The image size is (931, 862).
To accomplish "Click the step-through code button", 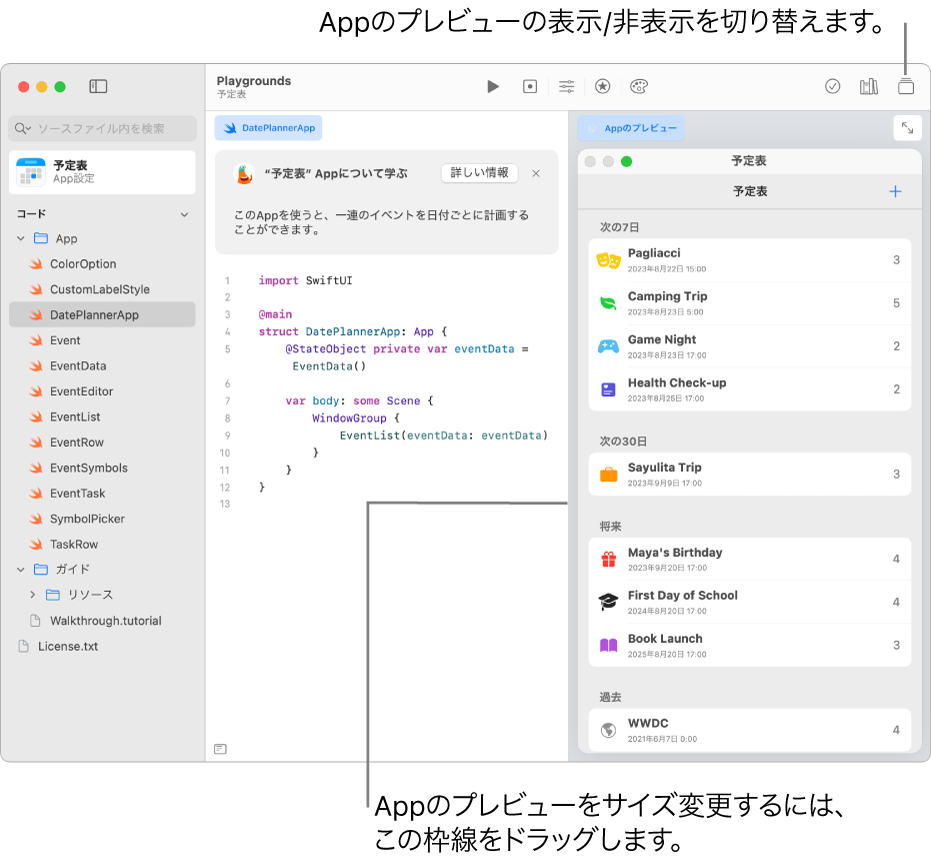I will [530, 87].
